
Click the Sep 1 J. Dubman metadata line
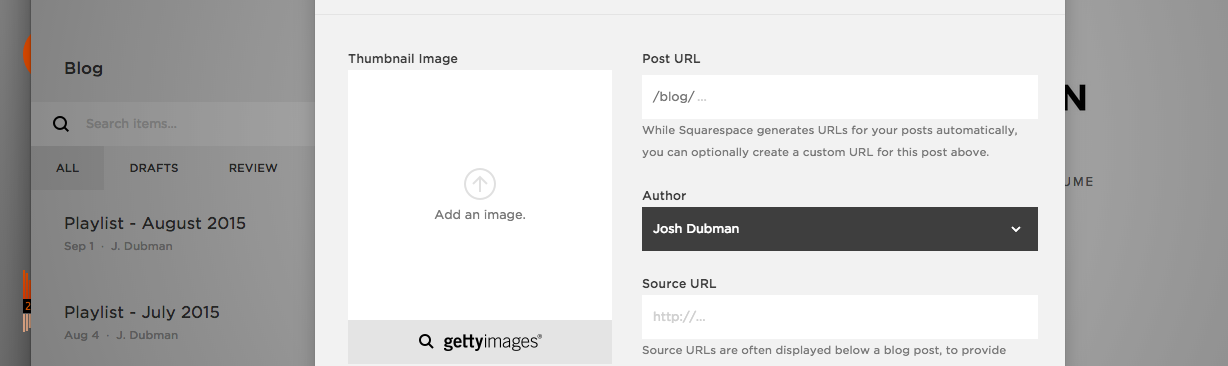[118, 246]
